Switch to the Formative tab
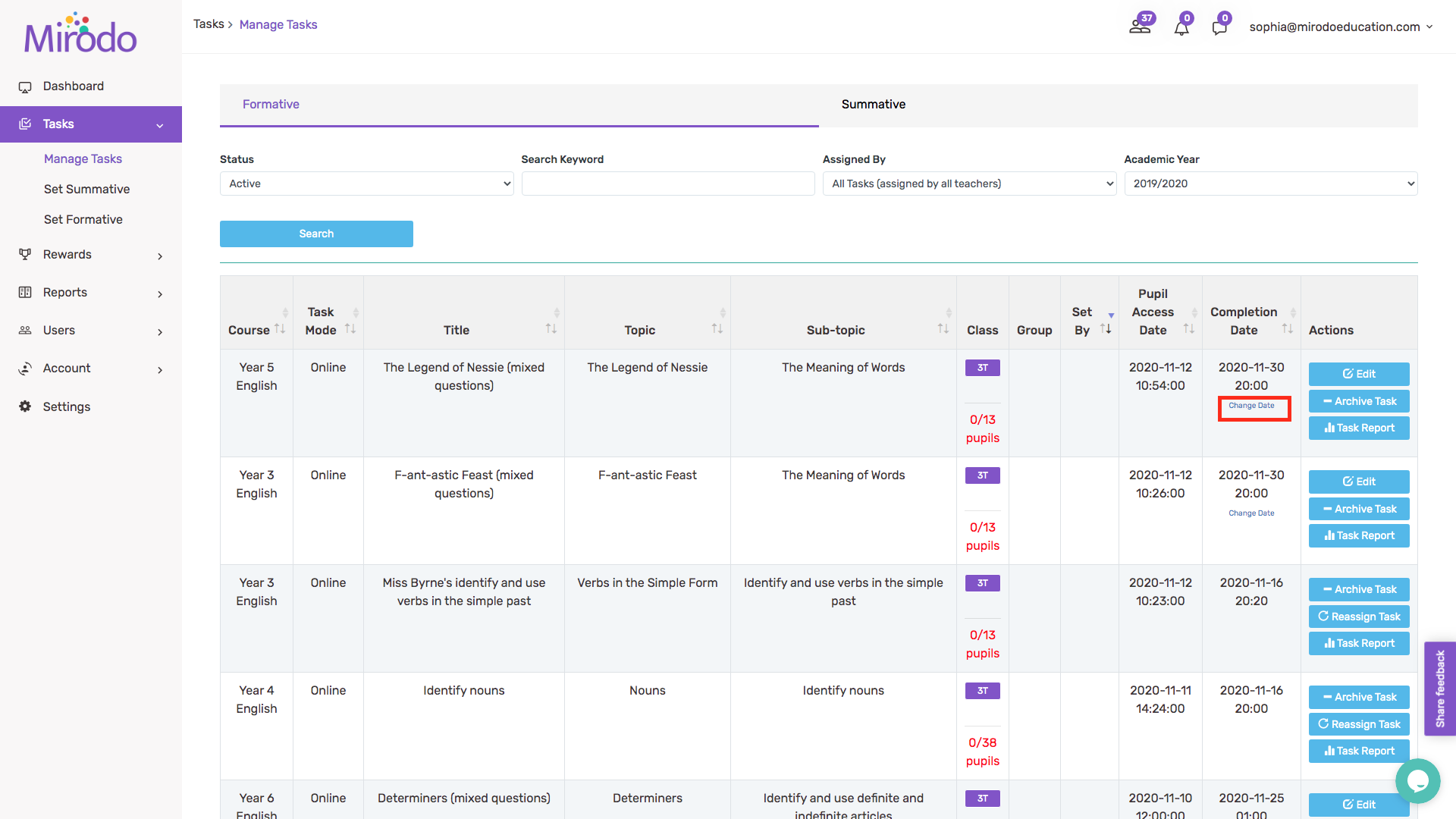This screenshot has width=1456, height=819. click(519, 105)
